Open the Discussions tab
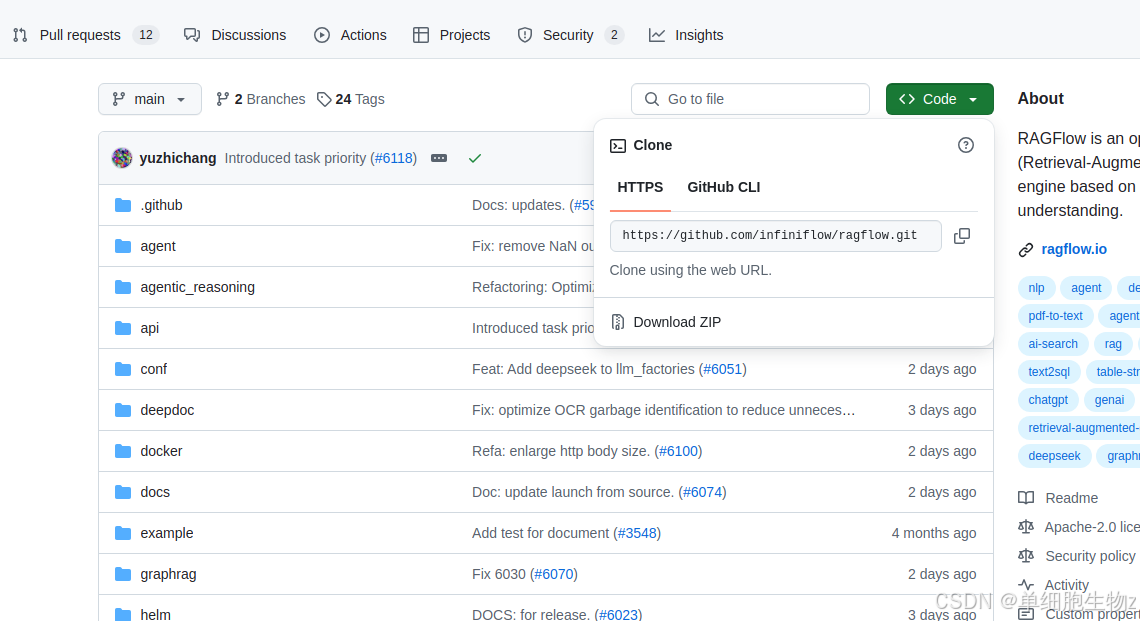The height and width of the screenshot is (621, 1140). coord(234,35)
